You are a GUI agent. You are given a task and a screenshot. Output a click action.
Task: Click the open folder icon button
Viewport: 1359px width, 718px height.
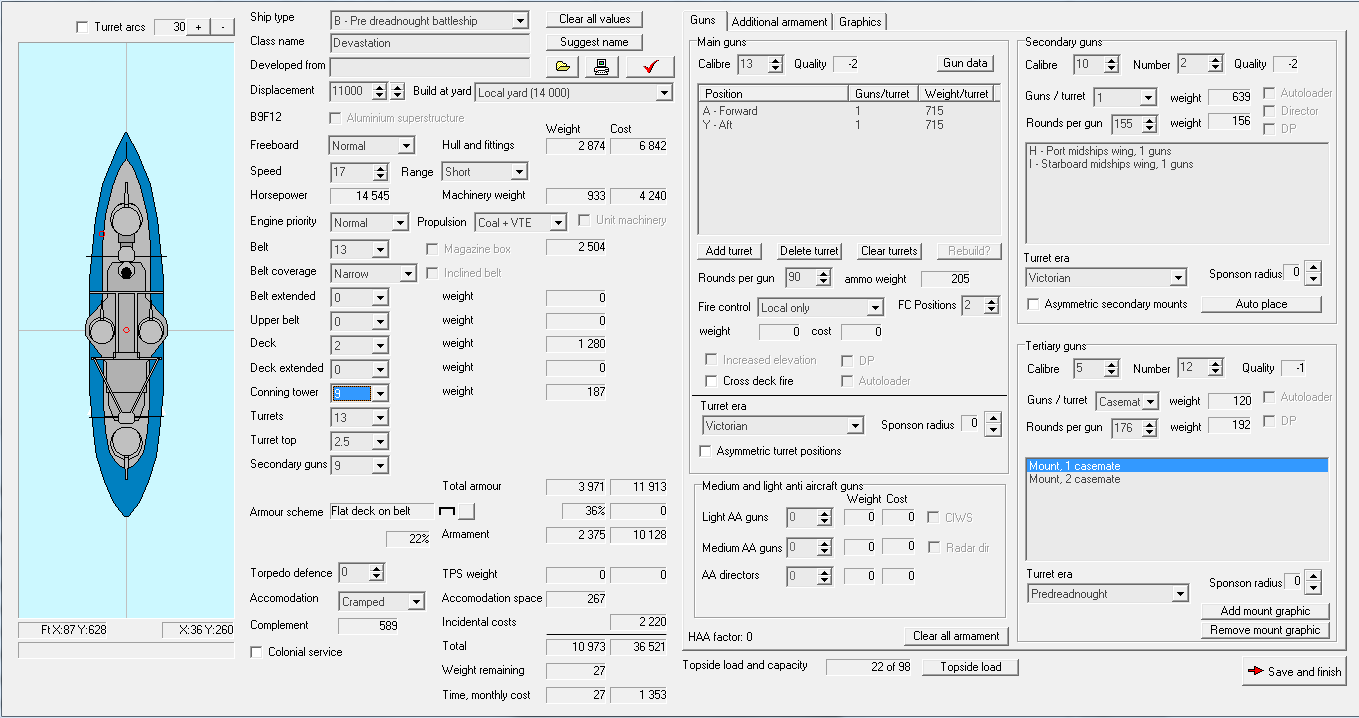[563, 67]
